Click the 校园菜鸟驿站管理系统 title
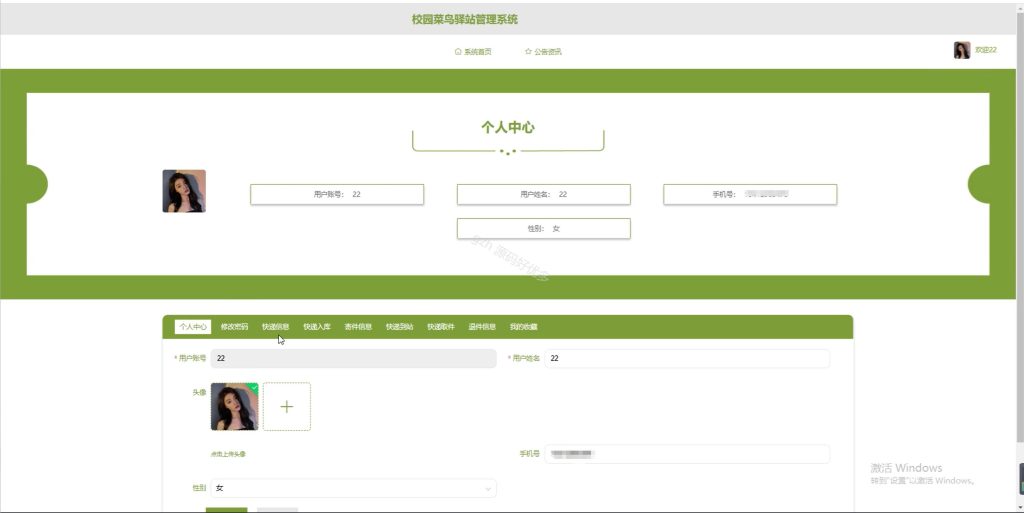The width and height of the screenshot is (1024, 513). [x=465, y=20]
